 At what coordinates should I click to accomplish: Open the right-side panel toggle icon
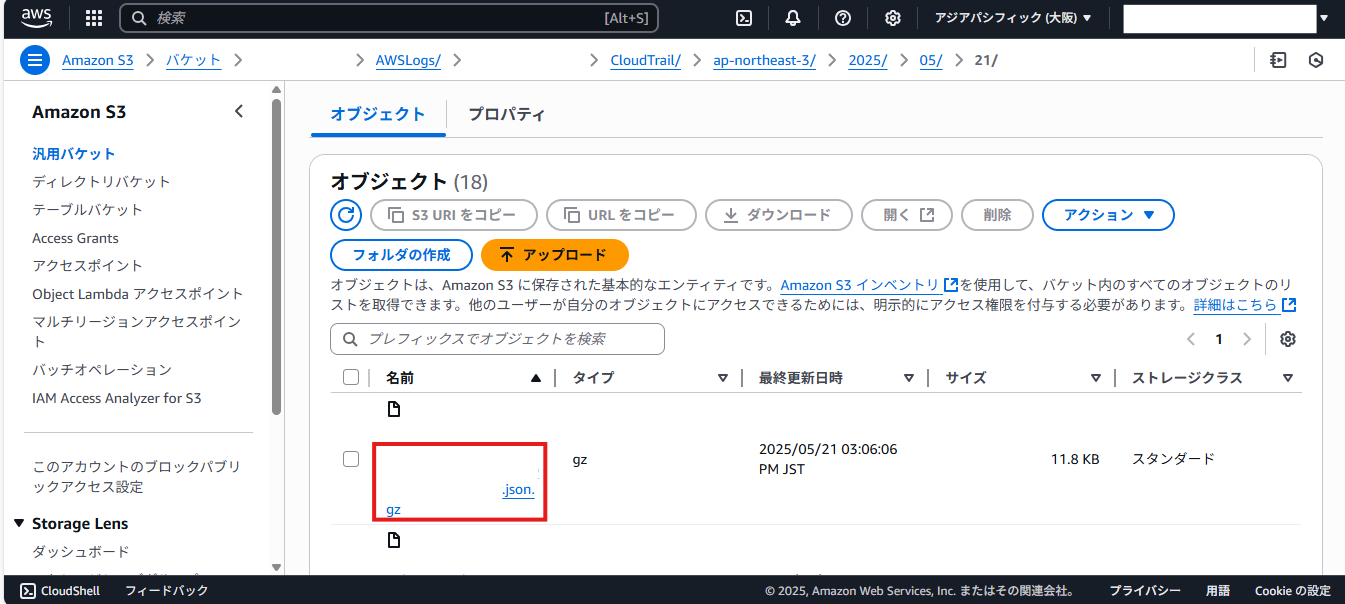pos(1278,60)
